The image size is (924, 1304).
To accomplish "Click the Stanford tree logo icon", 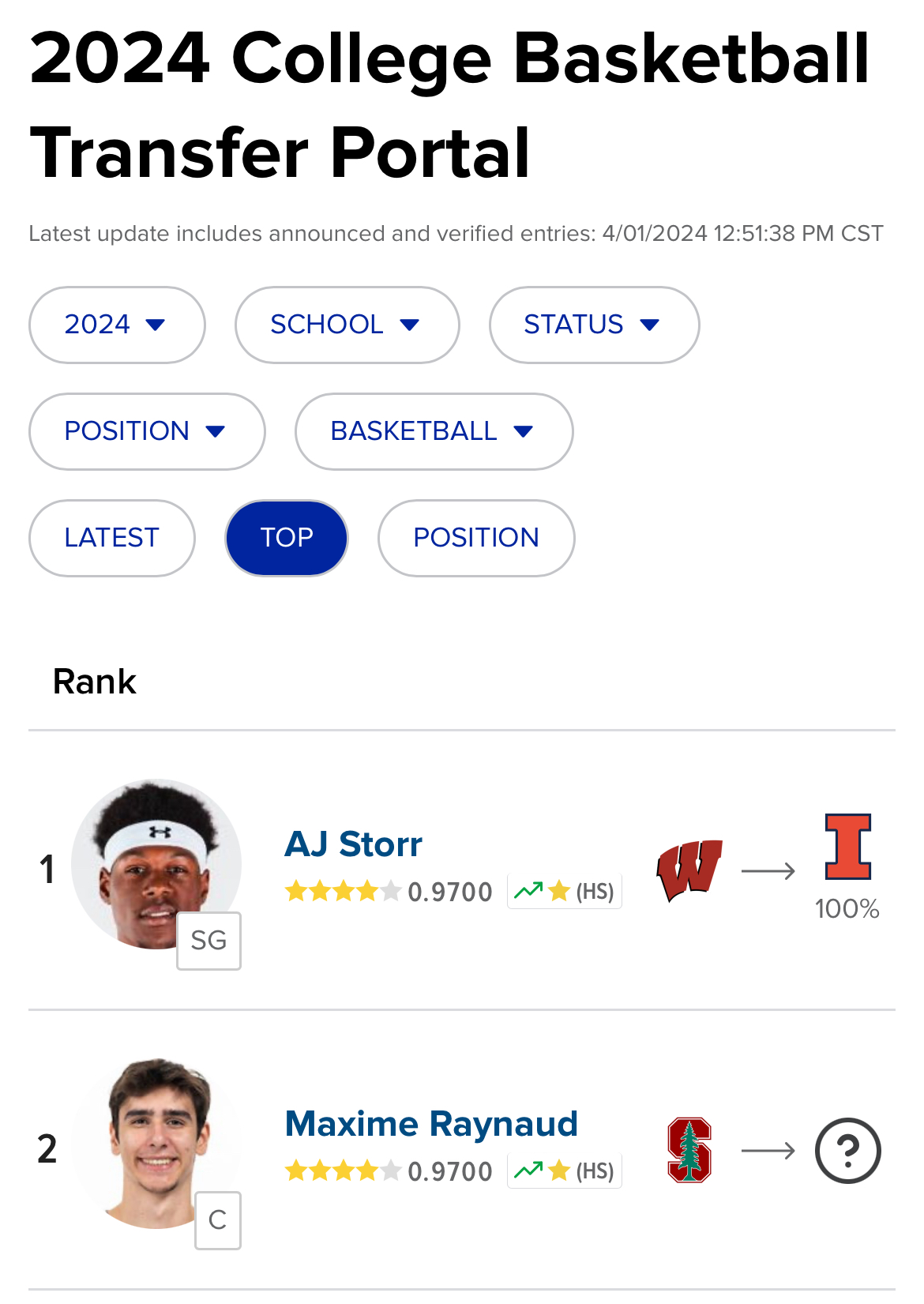I will point(689,1150).
